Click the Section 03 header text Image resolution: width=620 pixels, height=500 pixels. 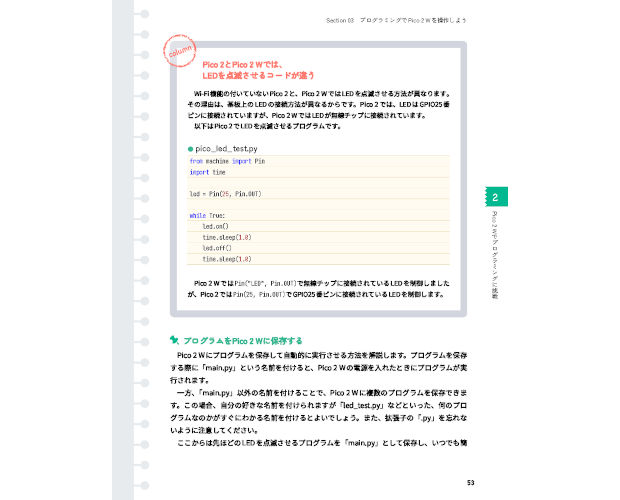340,20
